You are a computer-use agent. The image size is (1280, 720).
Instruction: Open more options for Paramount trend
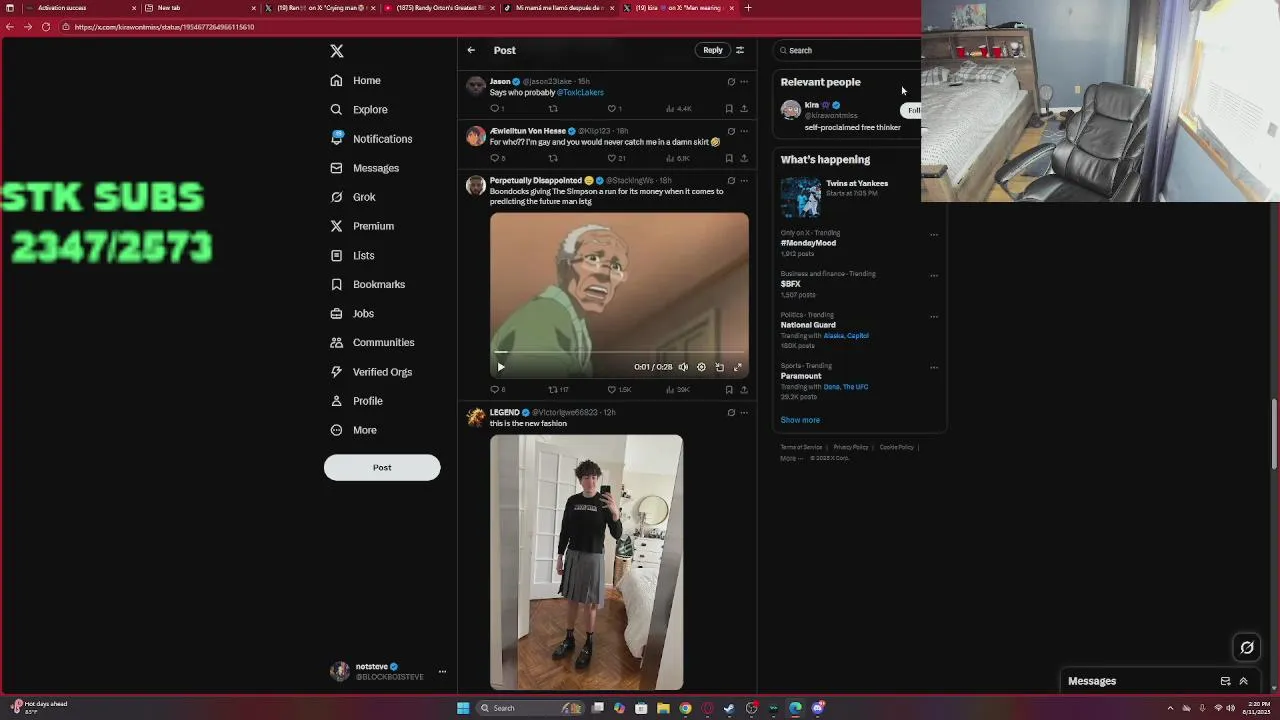(934, 368)
